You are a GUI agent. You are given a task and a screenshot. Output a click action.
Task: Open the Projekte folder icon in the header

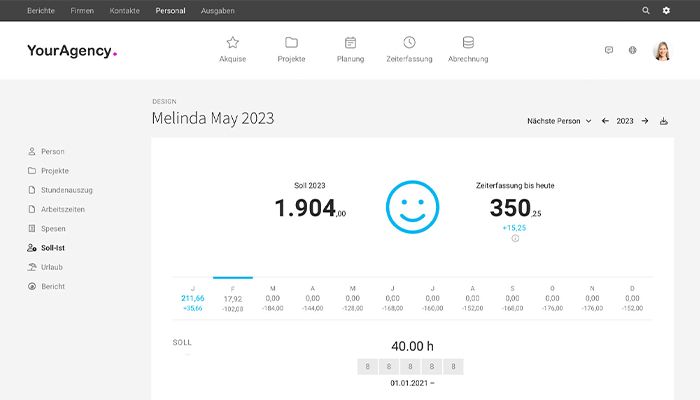[x=291, y=43]
